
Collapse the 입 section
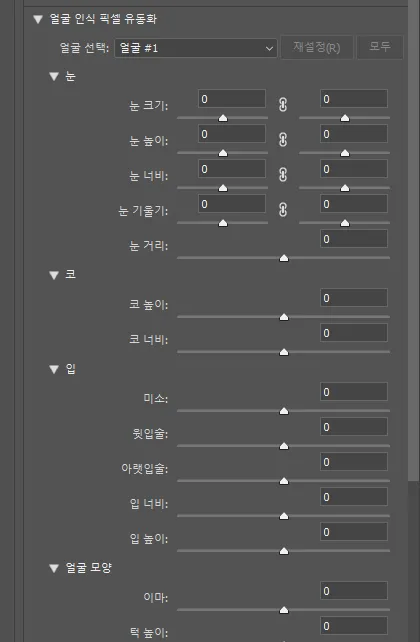54,369
